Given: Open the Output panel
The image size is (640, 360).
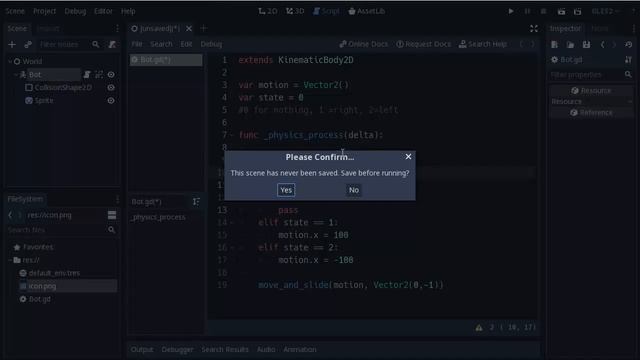Looking at the screenshot, I should click(x=142, y=349).
